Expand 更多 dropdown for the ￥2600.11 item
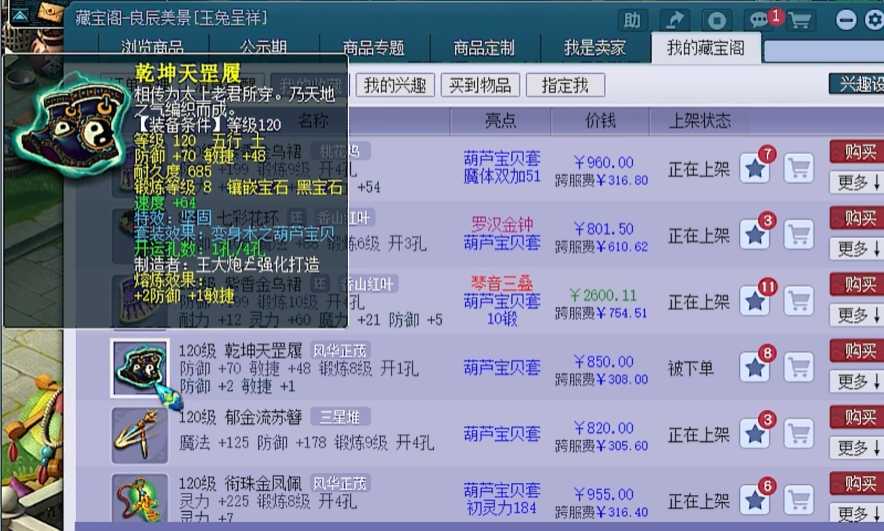The width and height of the screenshot is (884, 531). tap(858, 315)
